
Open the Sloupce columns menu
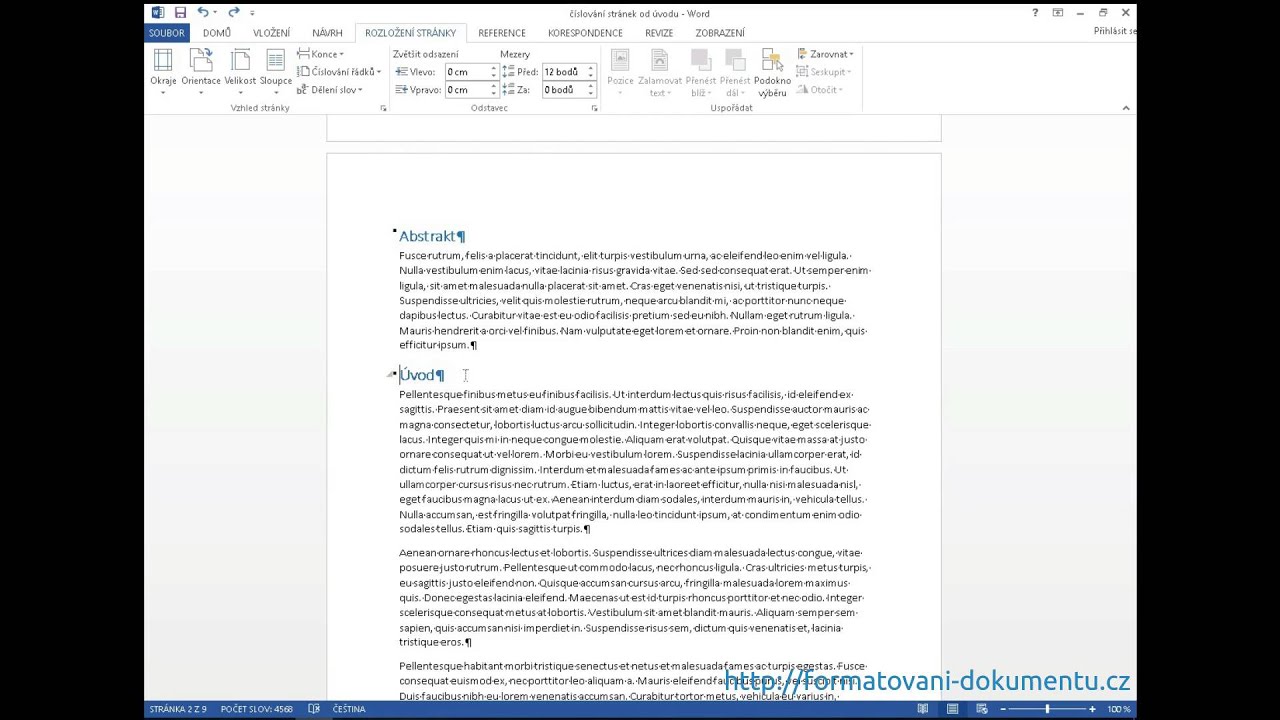(276, 72)
